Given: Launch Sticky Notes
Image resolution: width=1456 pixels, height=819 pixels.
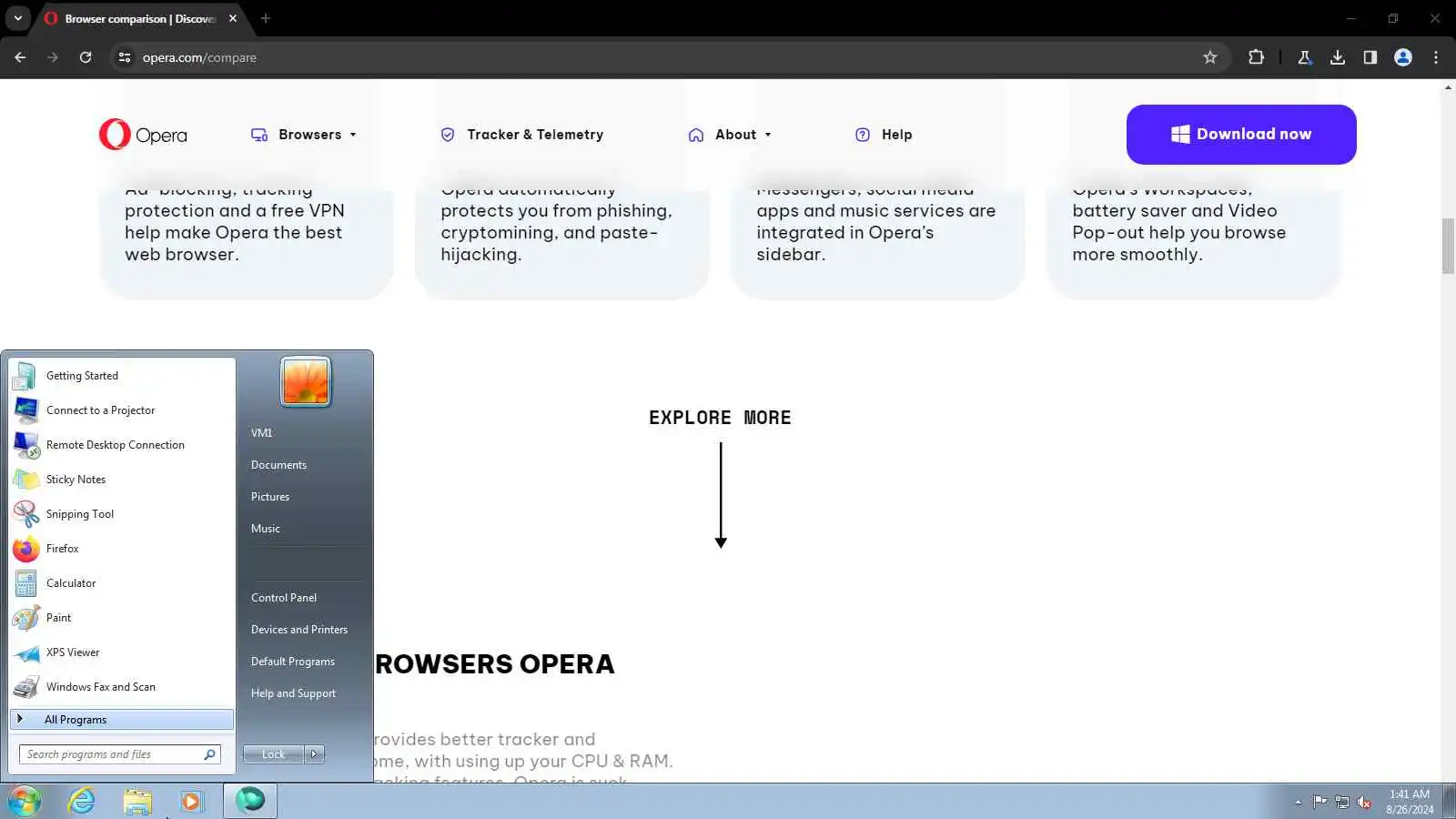Looking at the screenshot, I should tap(122, 480).
